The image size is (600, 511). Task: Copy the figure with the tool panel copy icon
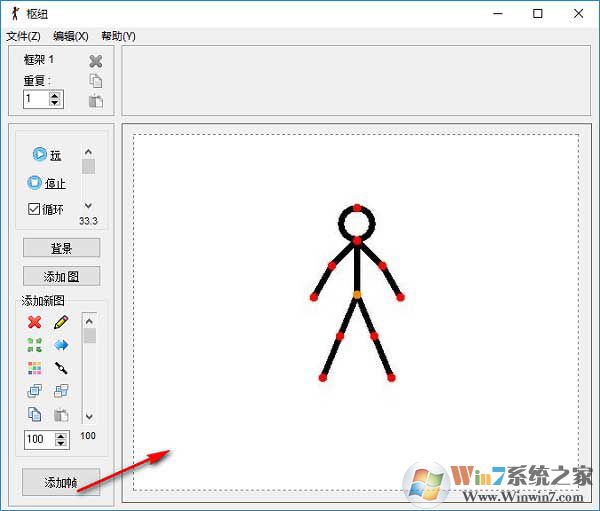pos(34,414)
